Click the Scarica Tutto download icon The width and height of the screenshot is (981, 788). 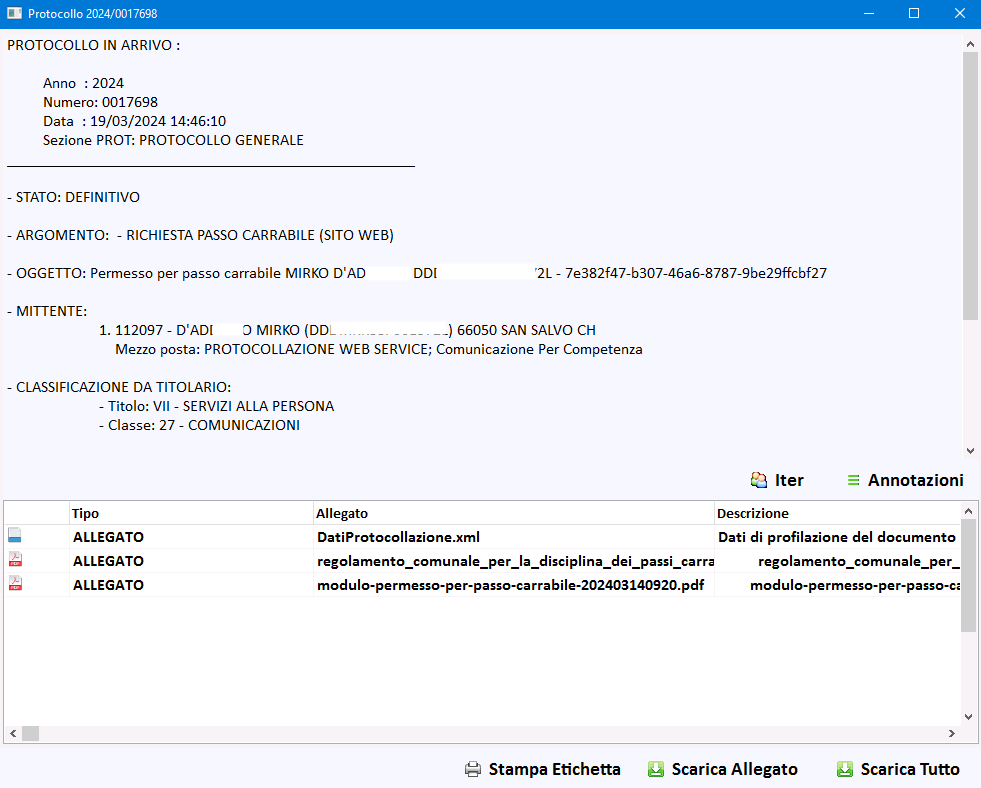(844, 769)
